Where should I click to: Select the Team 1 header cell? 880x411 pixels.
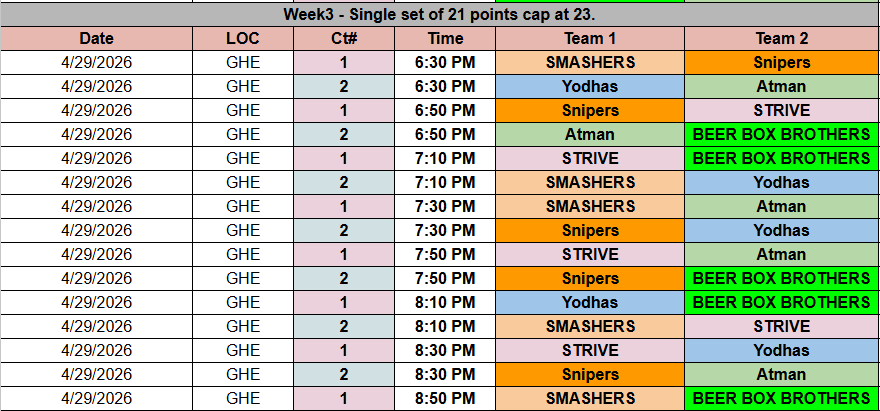590,39
